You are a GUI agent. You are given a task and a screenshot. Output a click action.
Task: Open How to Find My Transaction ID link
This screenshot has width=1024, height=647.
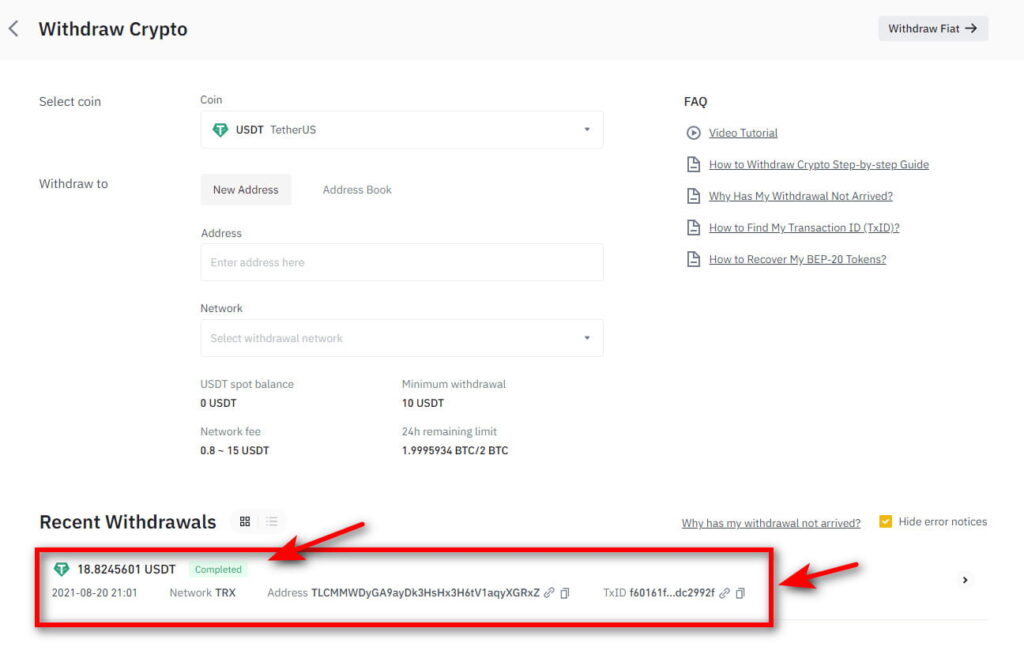click(x=804, y=228)
